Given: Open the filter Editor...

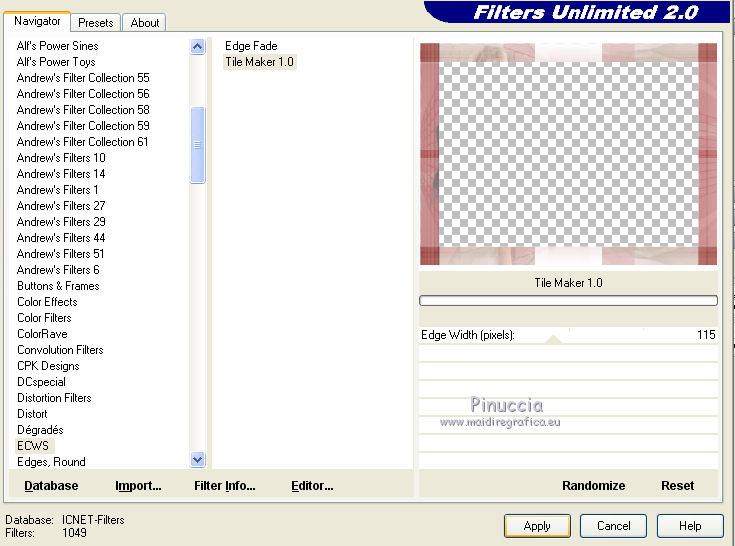Looking at the screenshot, I should (312, 486).
